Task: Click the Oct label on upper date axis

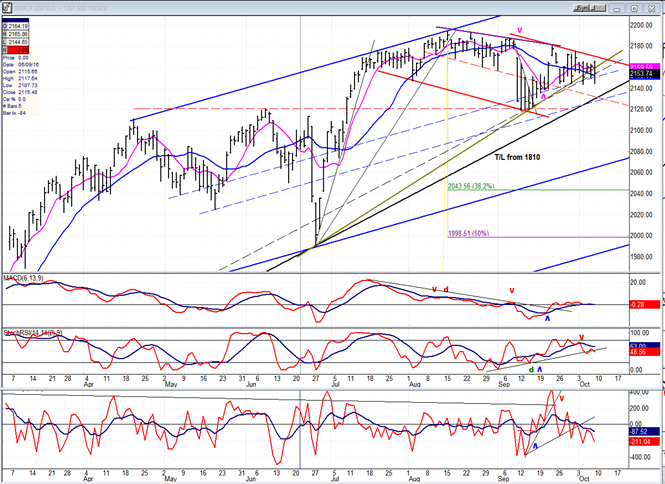Action: [584, 384]
